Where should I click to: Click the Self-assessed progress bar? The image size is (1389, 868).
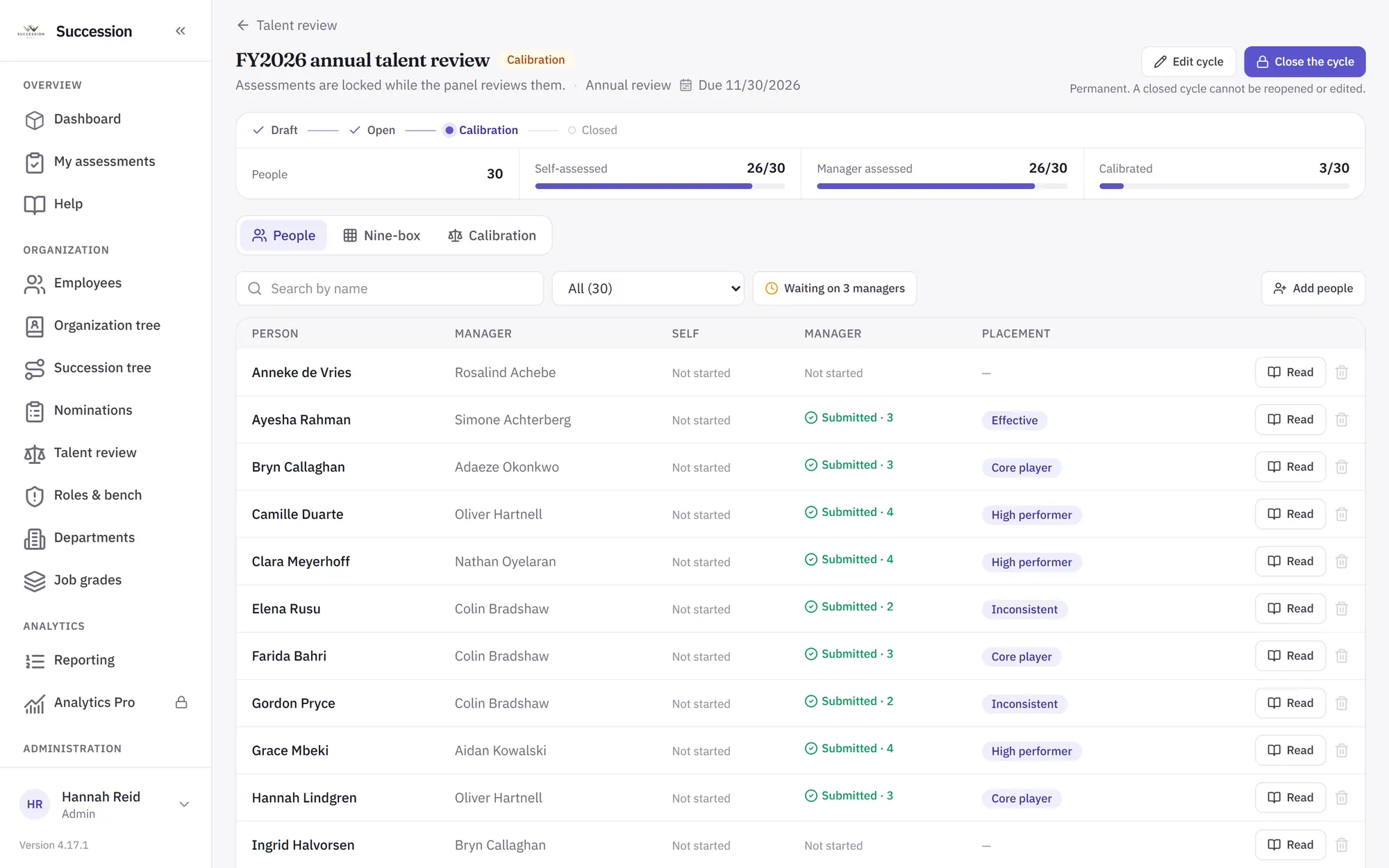(x=660, y=186)
